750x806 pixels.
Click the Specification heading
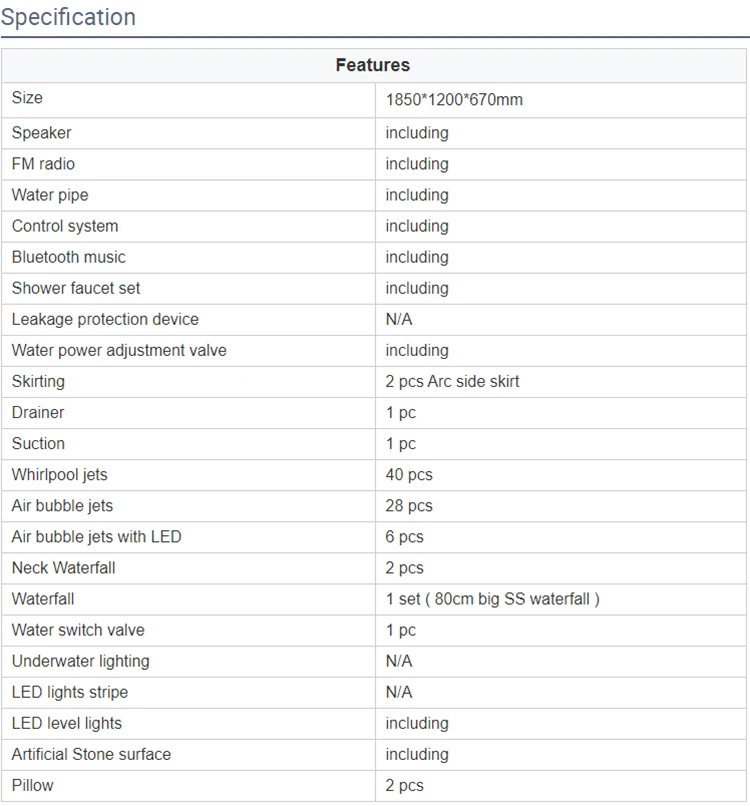click(68, 17)
